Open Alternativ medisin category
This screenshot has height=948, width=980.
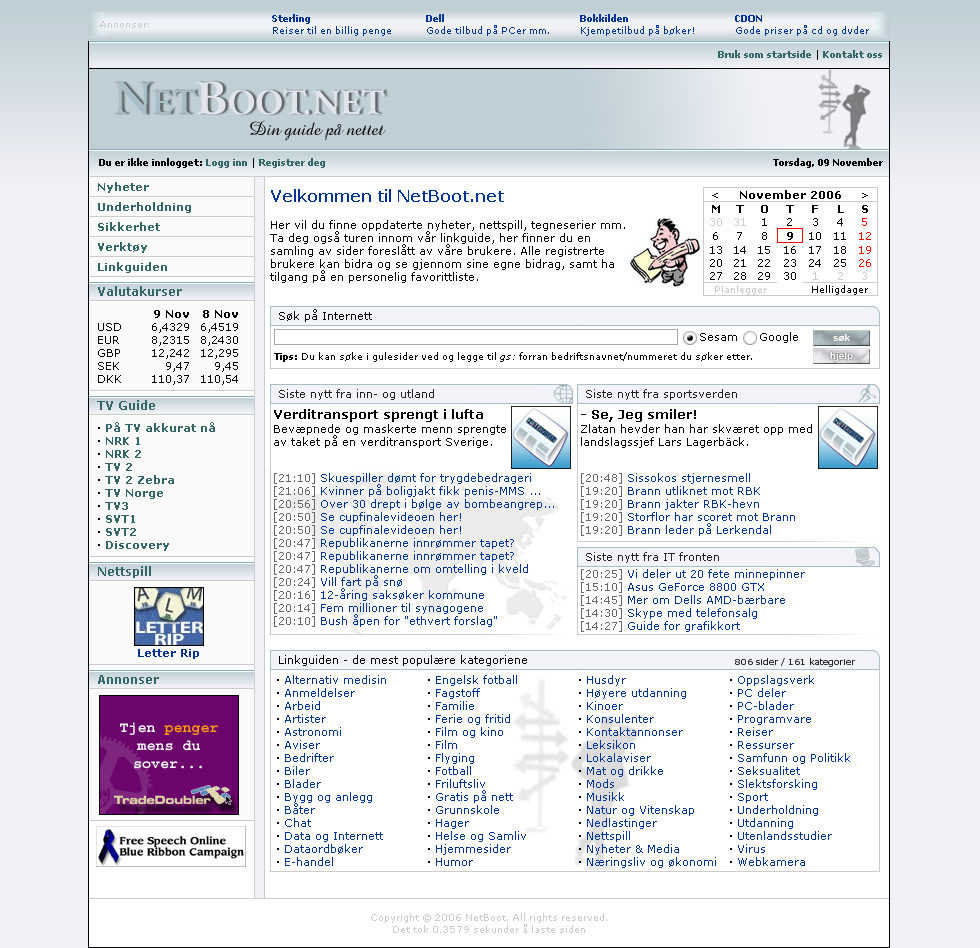[x=335, y=680]
